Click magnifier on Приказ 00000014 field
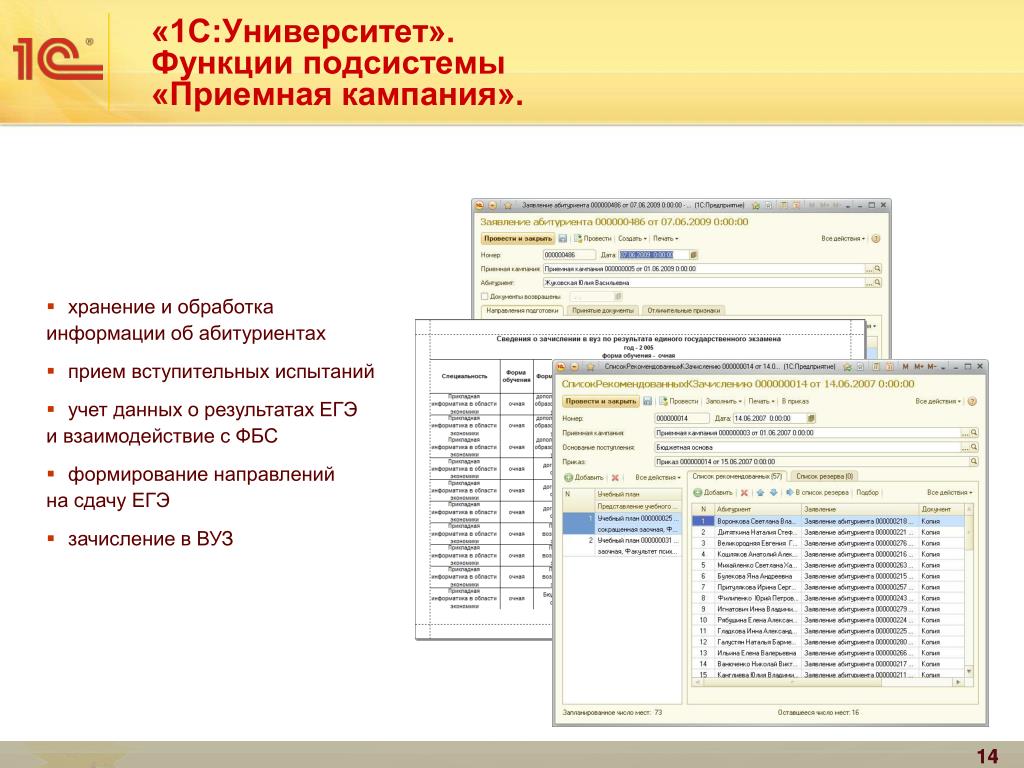 974,462
